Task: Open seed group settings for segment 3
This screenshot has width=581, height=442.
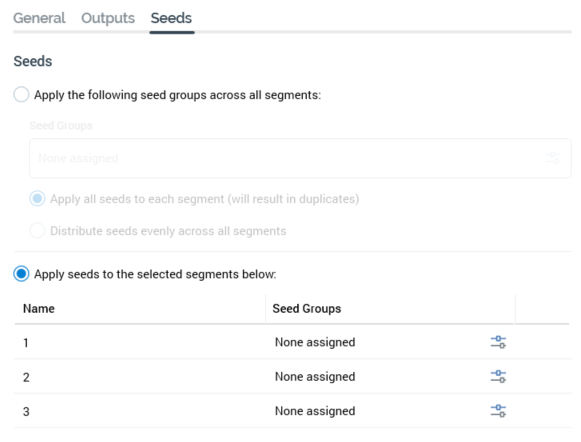Action: tap(498, 411)
